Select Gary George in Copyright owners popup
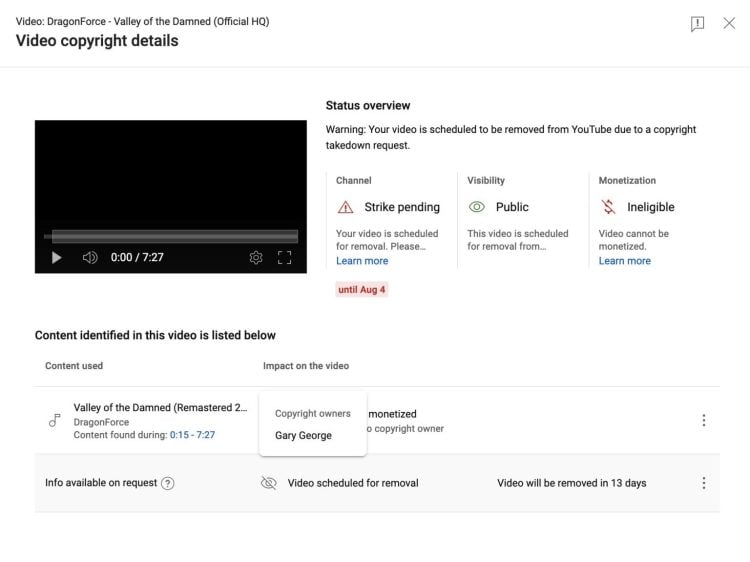The height and width of the screenshot is (562, 750). tap(303, 435)
